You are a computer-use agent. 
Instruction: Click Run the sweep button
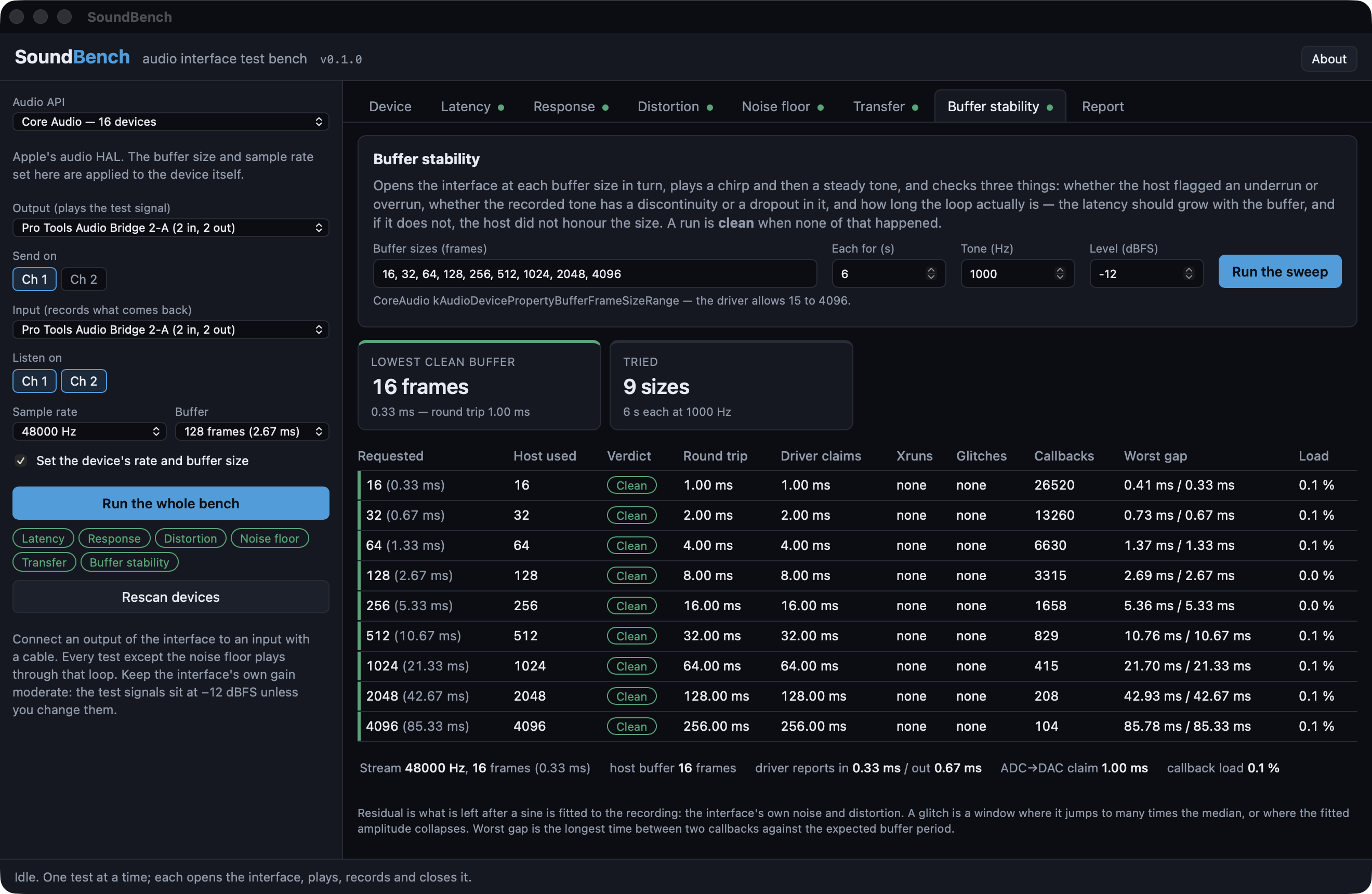(x=1280, y=271)
